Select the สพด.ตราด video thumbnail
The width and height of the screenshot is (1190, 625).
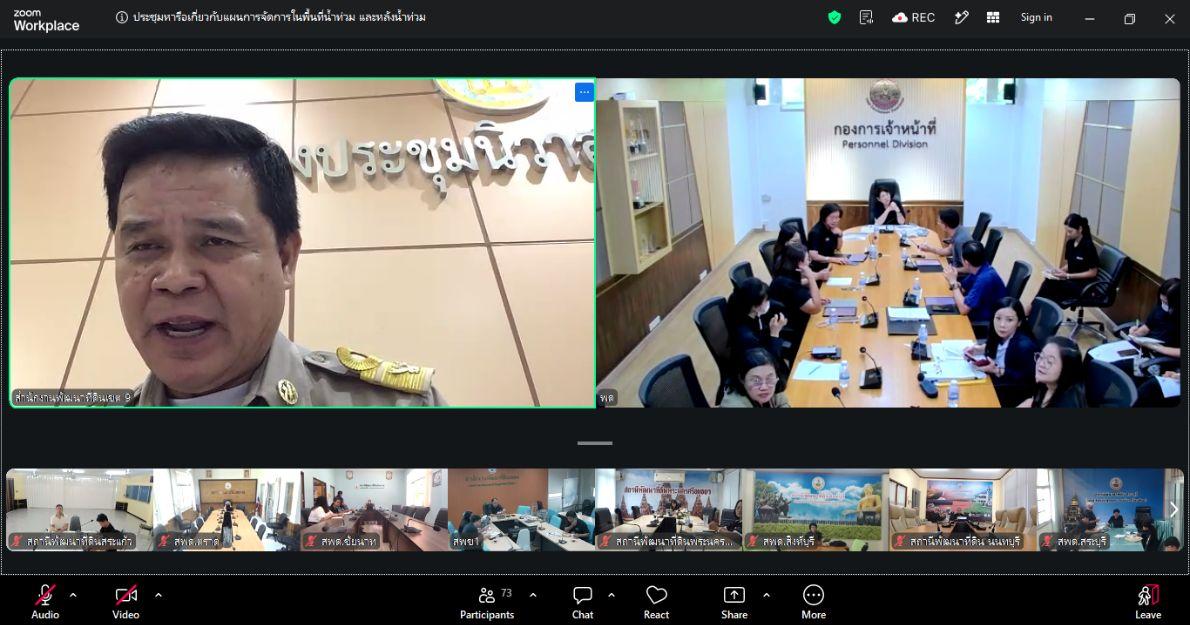[227, 510]
